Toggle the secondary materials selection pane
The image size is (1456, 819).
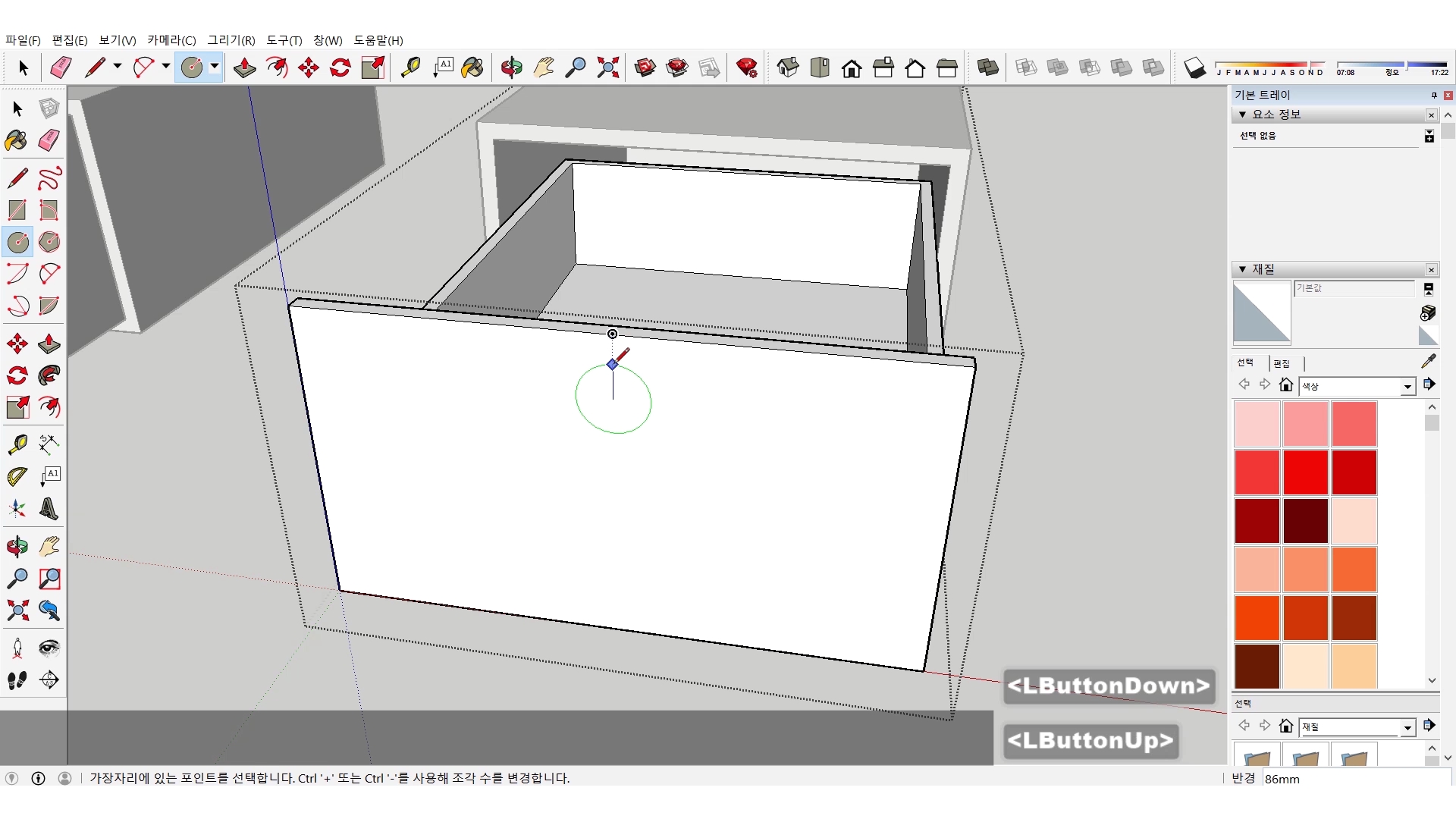(x=1428, y=289)
